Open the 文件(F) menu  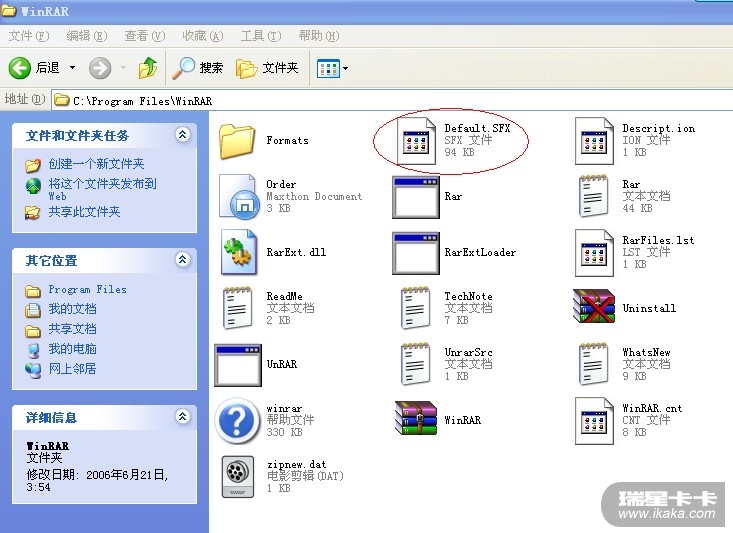[29, 36]
